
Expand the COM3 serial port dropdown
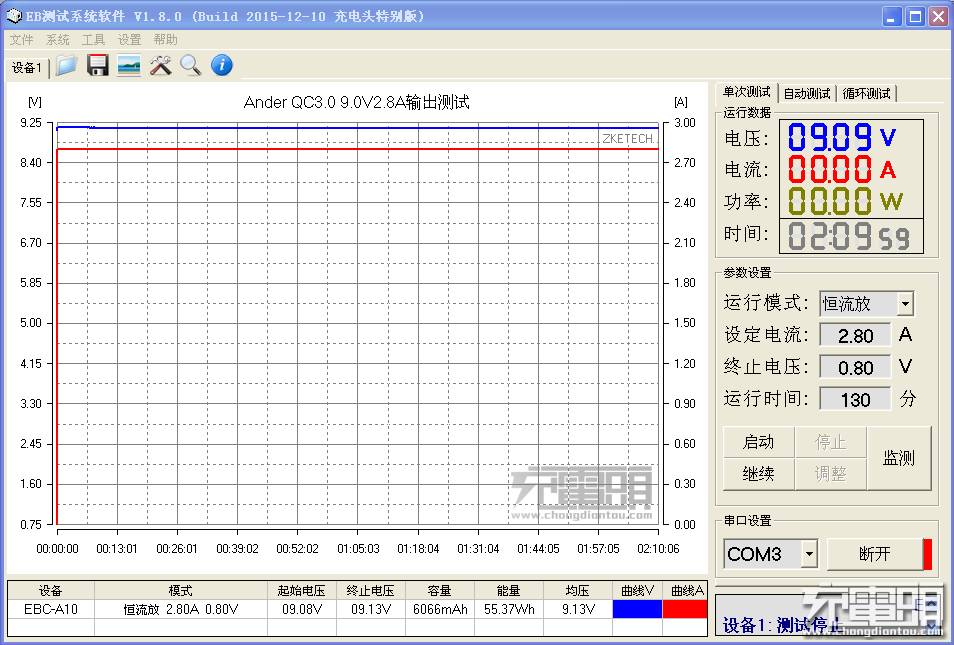809,554
